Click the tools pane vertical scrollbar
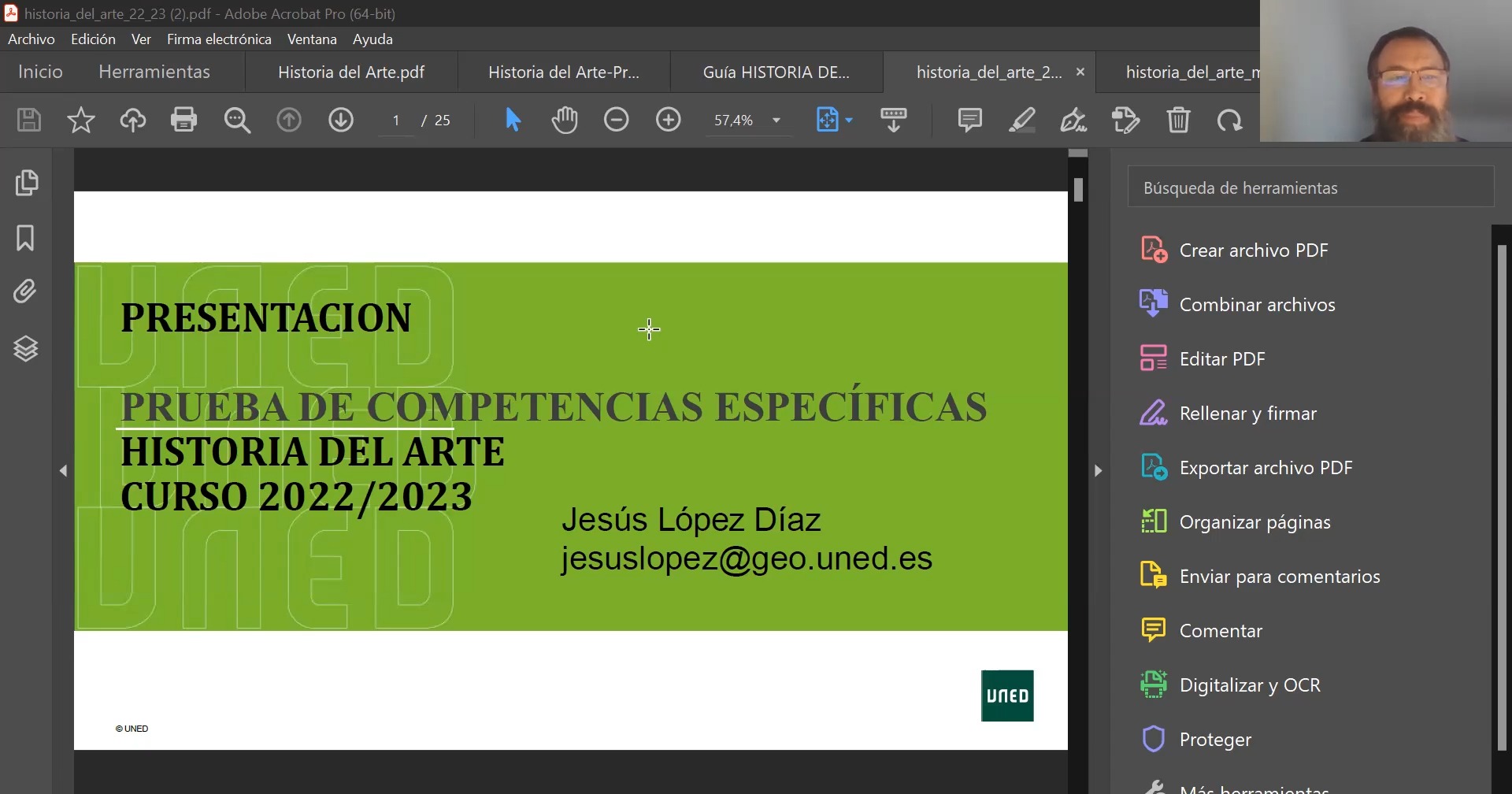Screen dimensions: 1512x794 (x=1502, y=497)
